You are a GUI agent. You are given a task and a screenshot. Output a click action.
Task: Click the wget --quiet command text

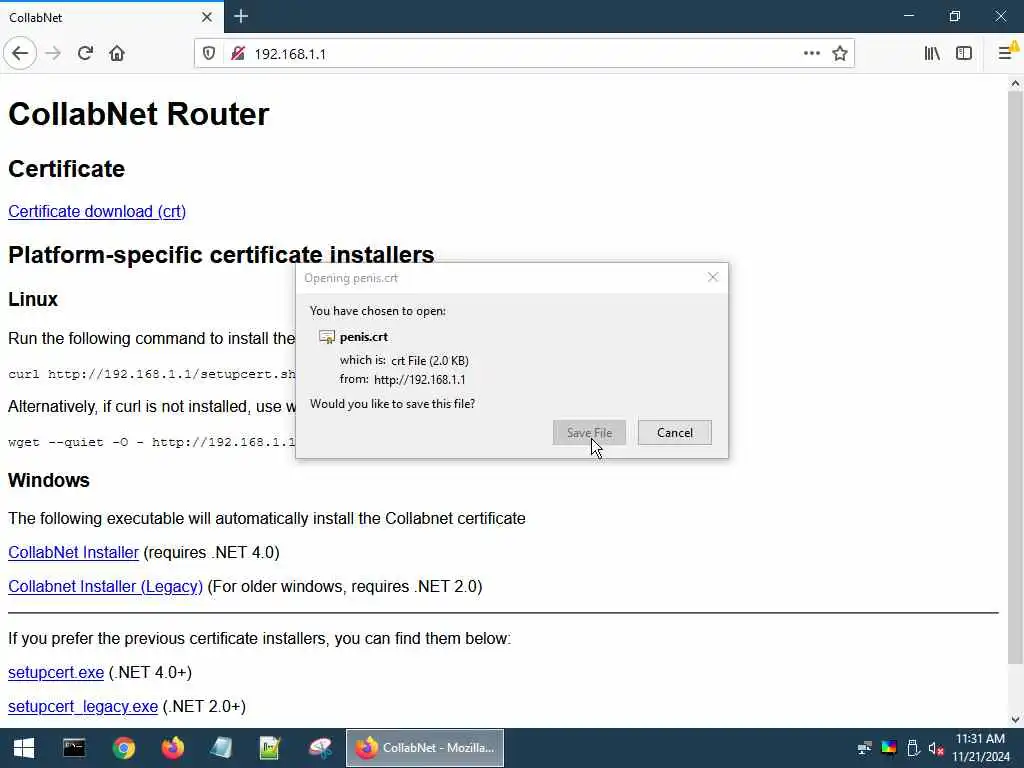tap(152, 442)
